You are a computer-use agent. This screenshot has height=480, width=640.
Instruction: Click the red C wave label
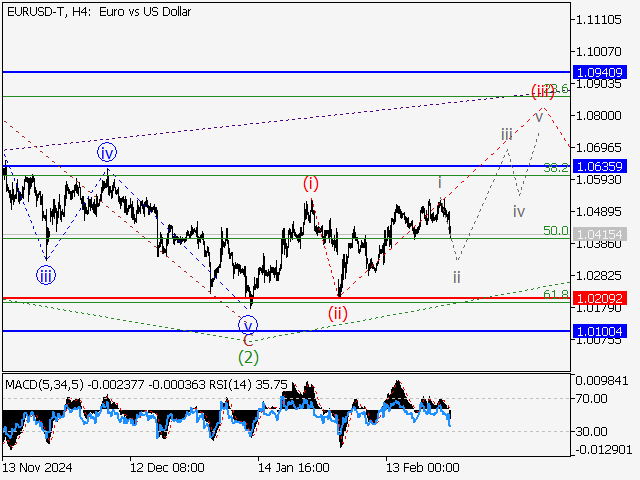[248, 340]
